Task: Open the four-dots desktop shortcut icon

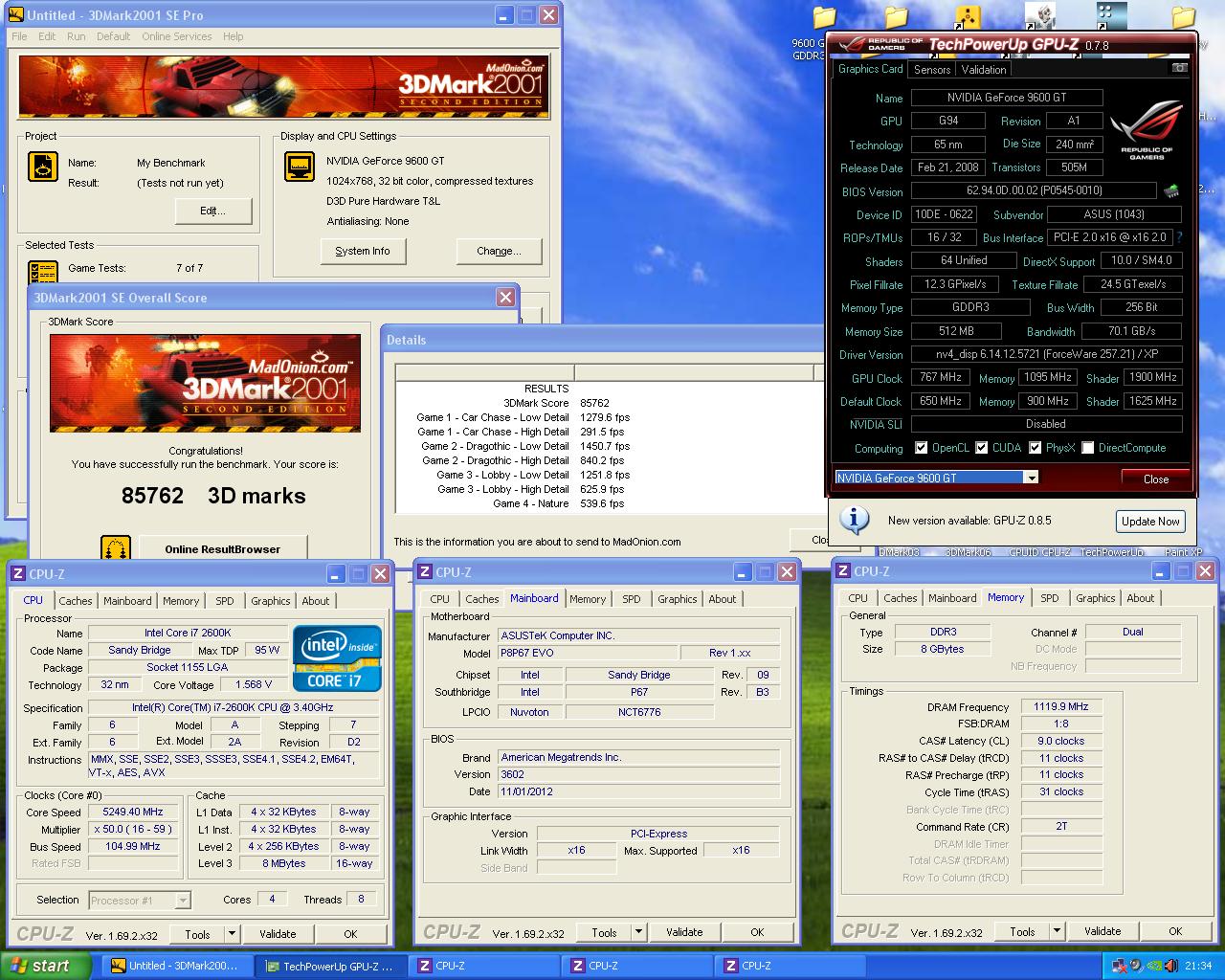Action: [x=1111, y=16]
